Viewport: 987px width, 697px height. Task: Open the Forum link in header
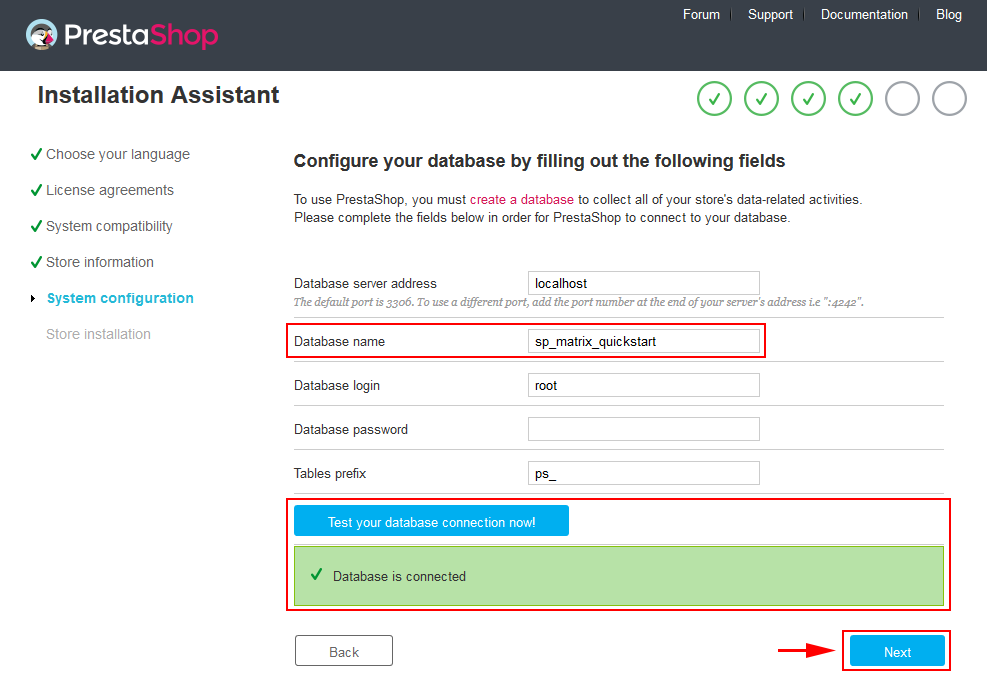pos(701,15)
